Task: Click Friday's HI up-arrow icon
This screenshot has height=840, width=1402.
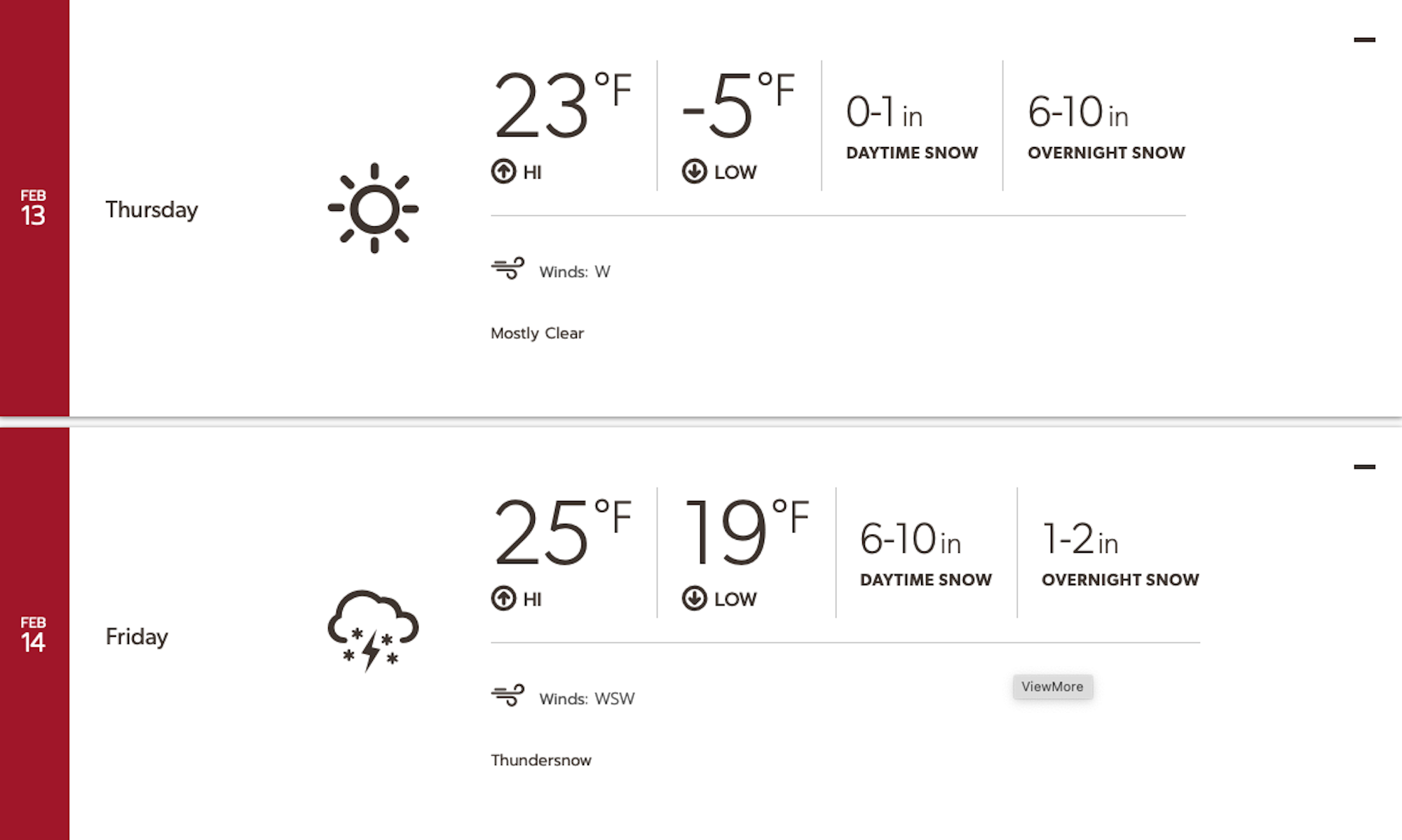Action: coord(503,599)
